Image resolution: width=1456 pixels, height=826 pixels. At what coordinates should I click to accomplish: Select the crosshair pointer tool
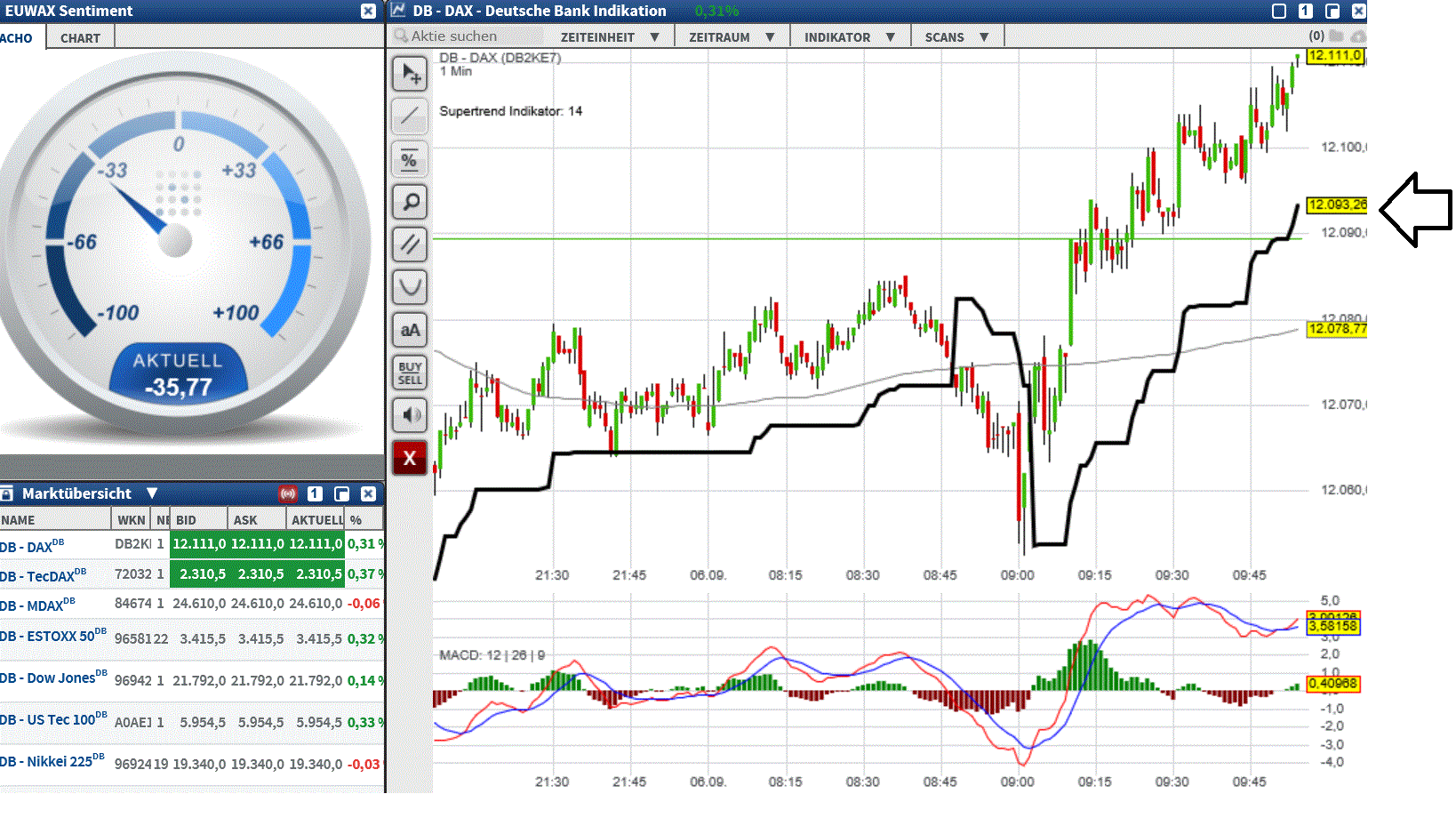pos(410,74)
